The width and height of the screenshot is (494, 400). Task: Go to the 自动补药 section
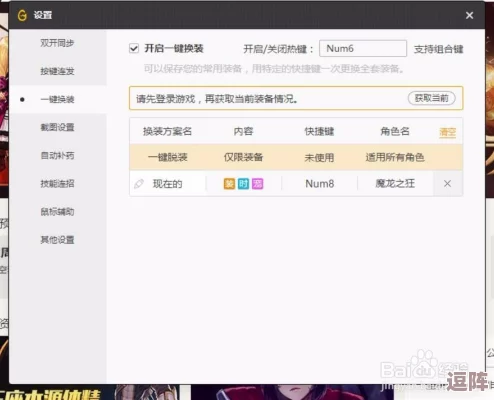[57, 155]
